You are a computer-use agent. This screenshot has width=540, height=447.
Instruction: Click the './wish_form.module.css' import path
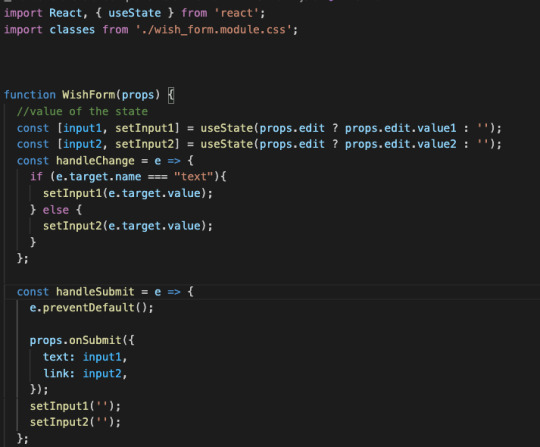(214, 30)
